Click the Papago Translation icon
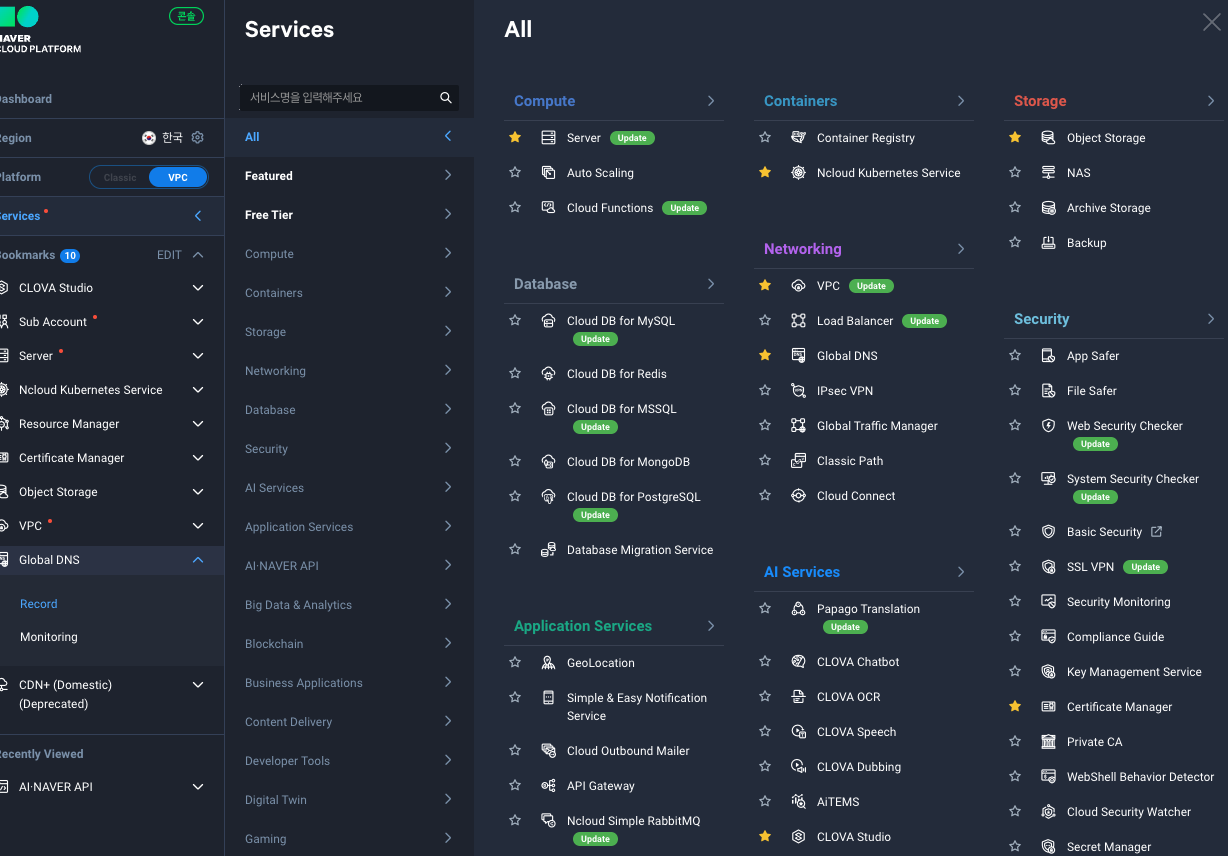 [798, 609]
